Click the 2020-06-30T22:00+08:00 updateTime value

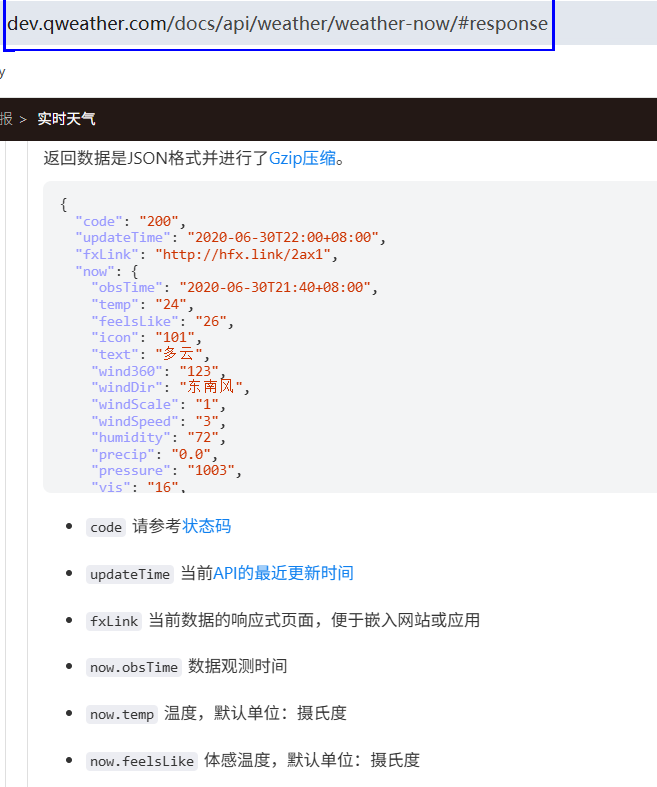(283, 237)
